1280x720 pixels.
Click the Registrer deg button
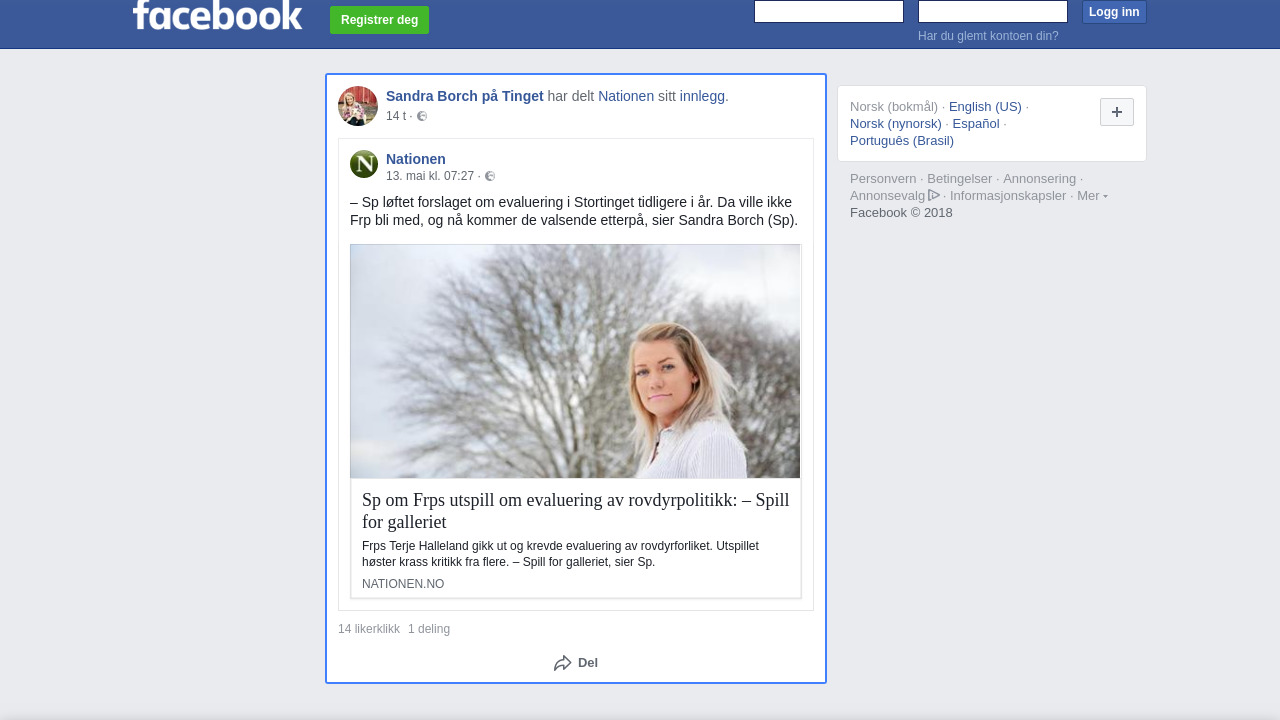click(x=379, y=20)
